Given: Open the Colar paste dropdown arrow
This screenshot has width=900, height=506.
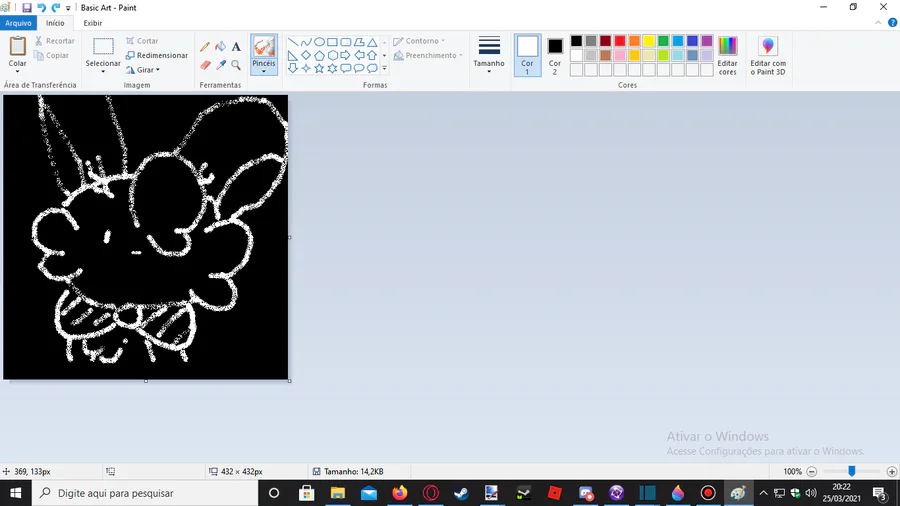Looking at the screenshot, I should [17, 72].
